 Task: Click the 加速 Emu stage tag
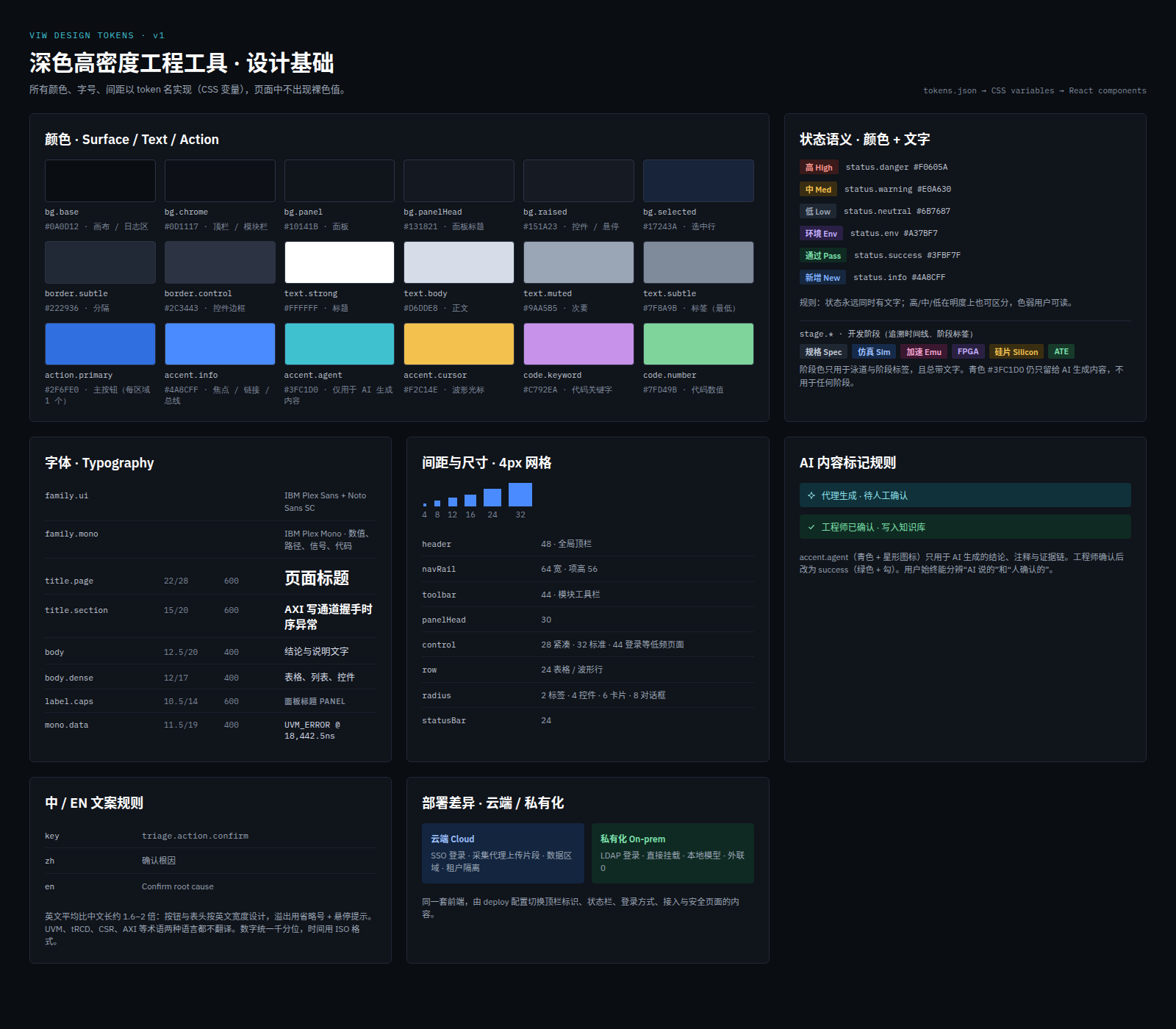(x=924, y=352)
